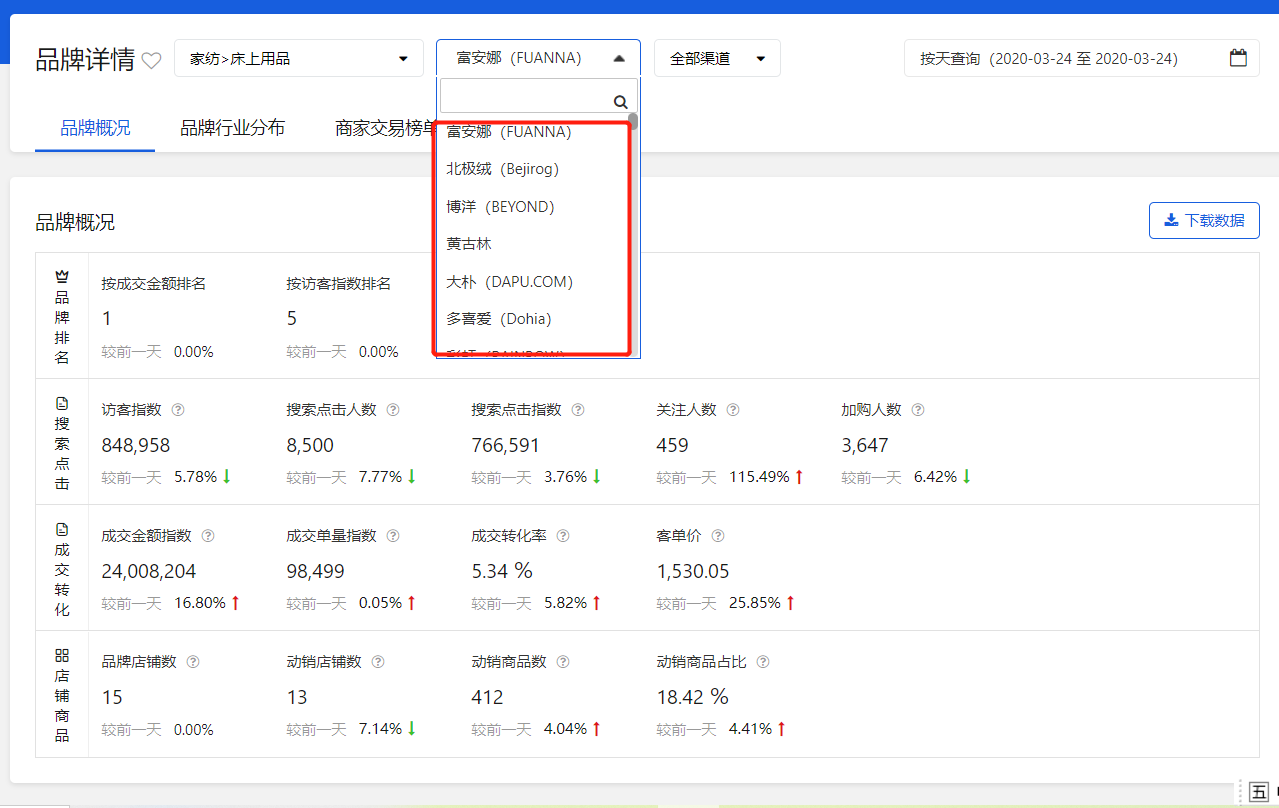The image size is (1279, 808).
Task: Click the help icon next to 搜索点击指数
Action: point(578,410)
